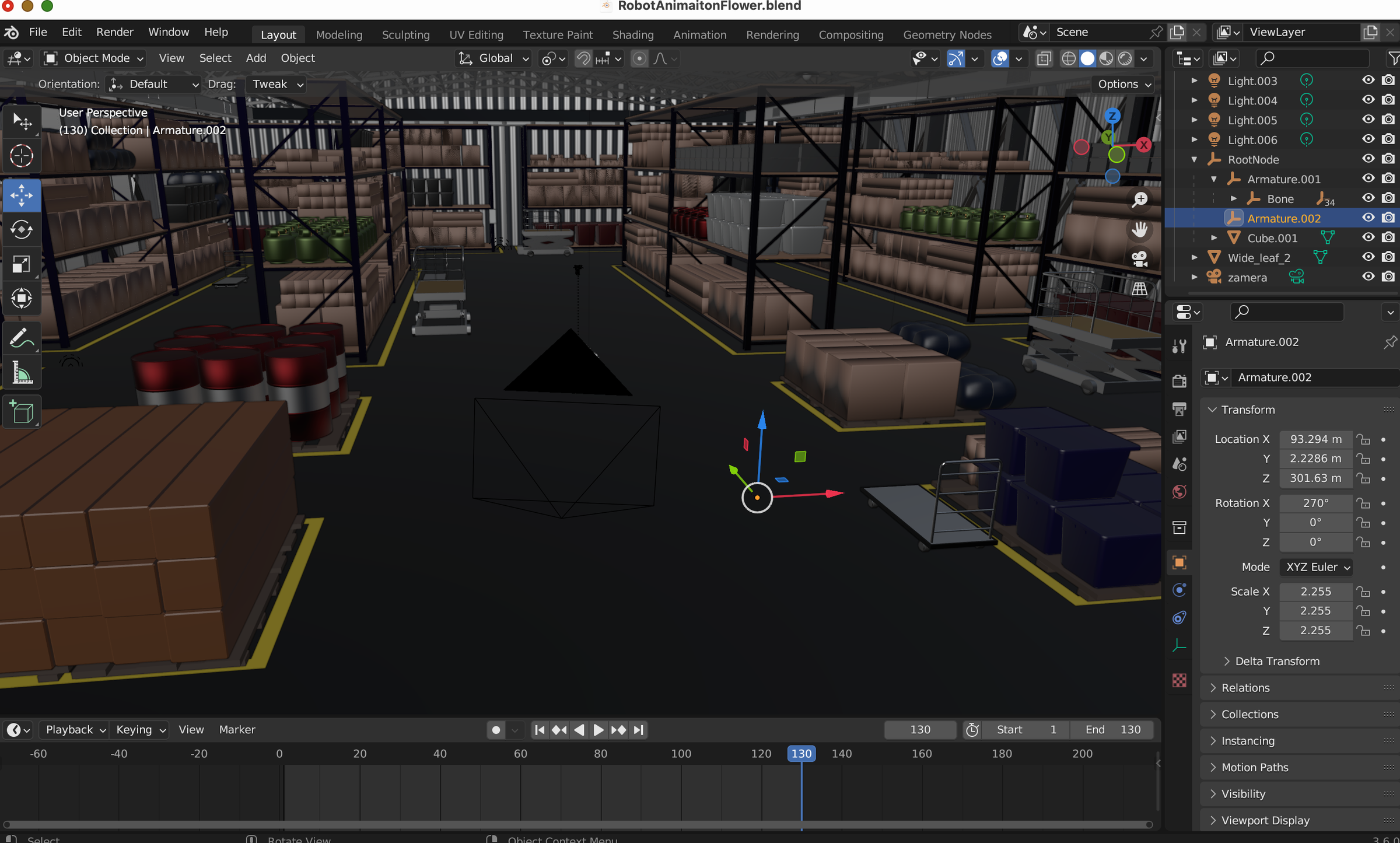Select the Annotate pencil tool
The image size is (1400, 843).
(22, 338)
